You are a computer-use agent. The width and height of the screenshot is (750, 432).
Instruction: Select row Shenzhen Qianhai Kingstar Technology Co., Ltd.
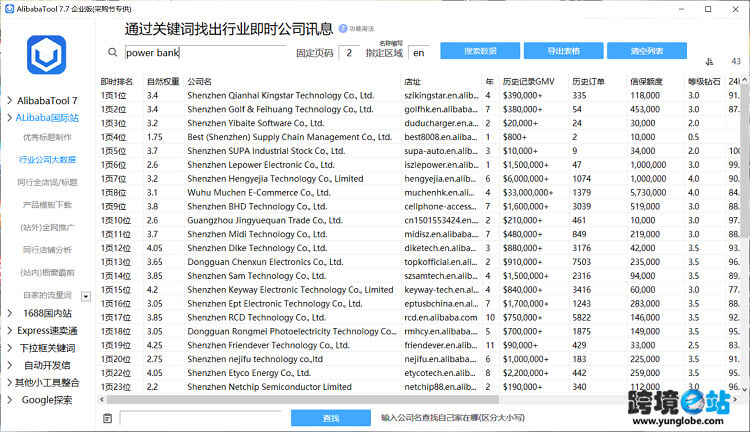click(419, 96)
